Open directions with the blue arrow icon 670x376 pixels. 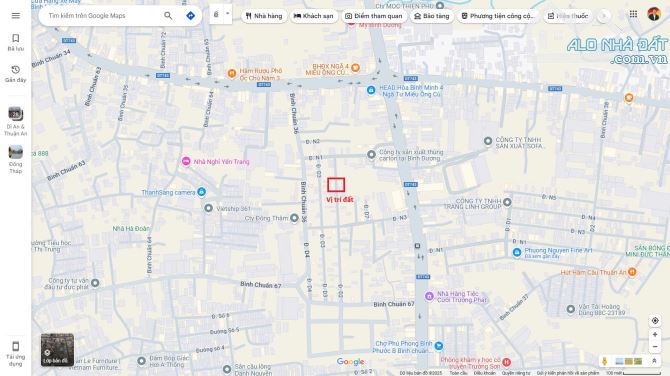[191, 16]
